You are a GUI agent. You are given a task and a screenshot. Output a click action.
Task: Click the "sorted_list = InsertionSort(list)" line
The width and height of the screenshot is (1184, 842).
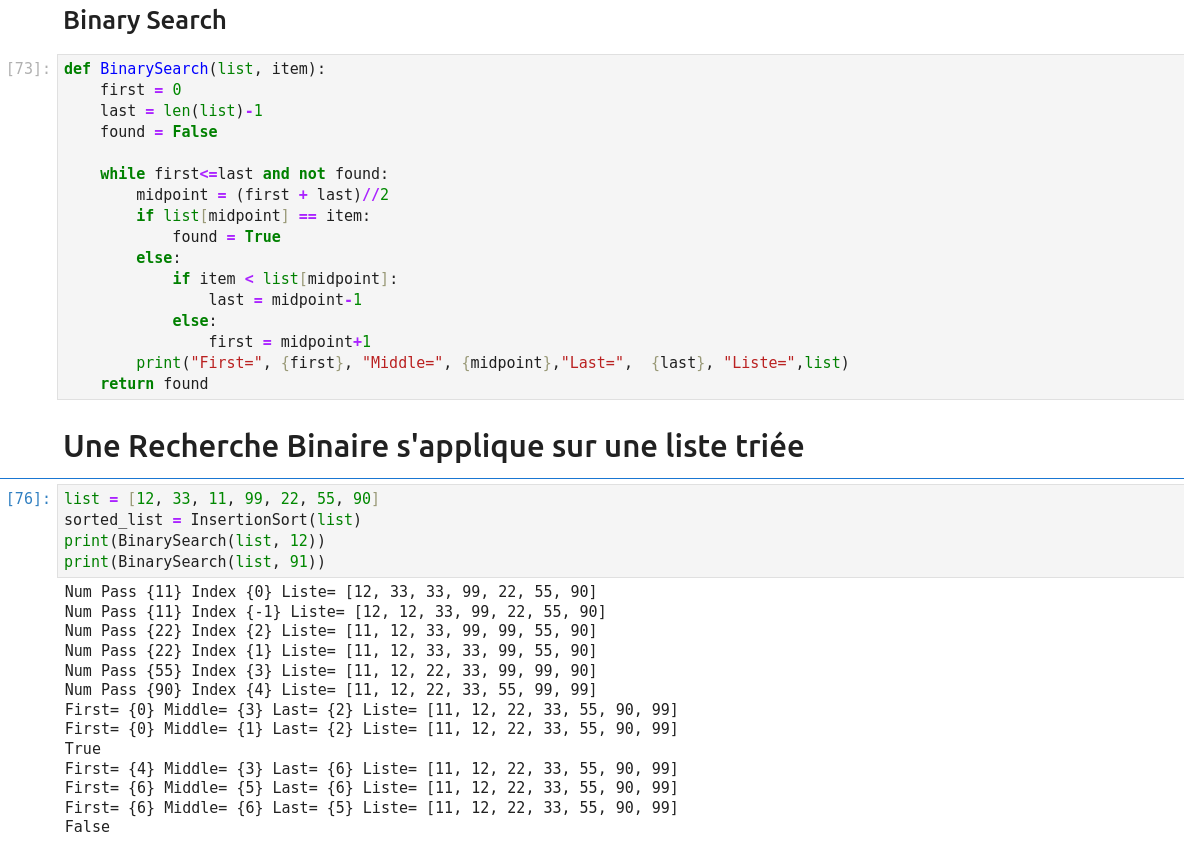[213, 520]
